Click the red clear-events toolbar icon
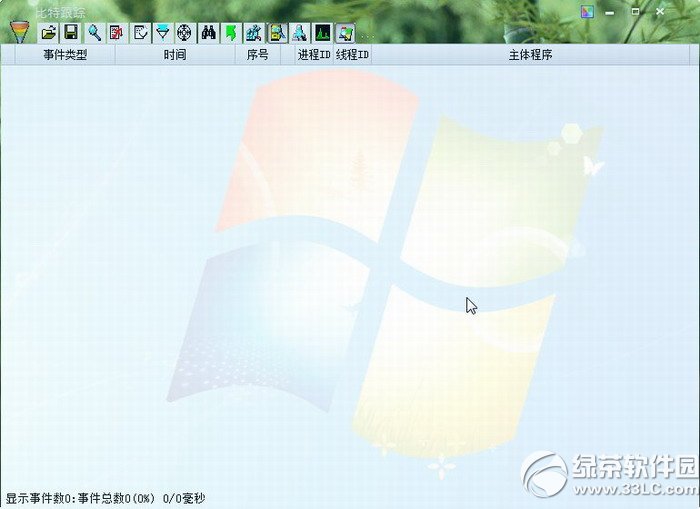The height and width of the screenshot is (509, 700). pyautogui.click(x=117, y=33)
